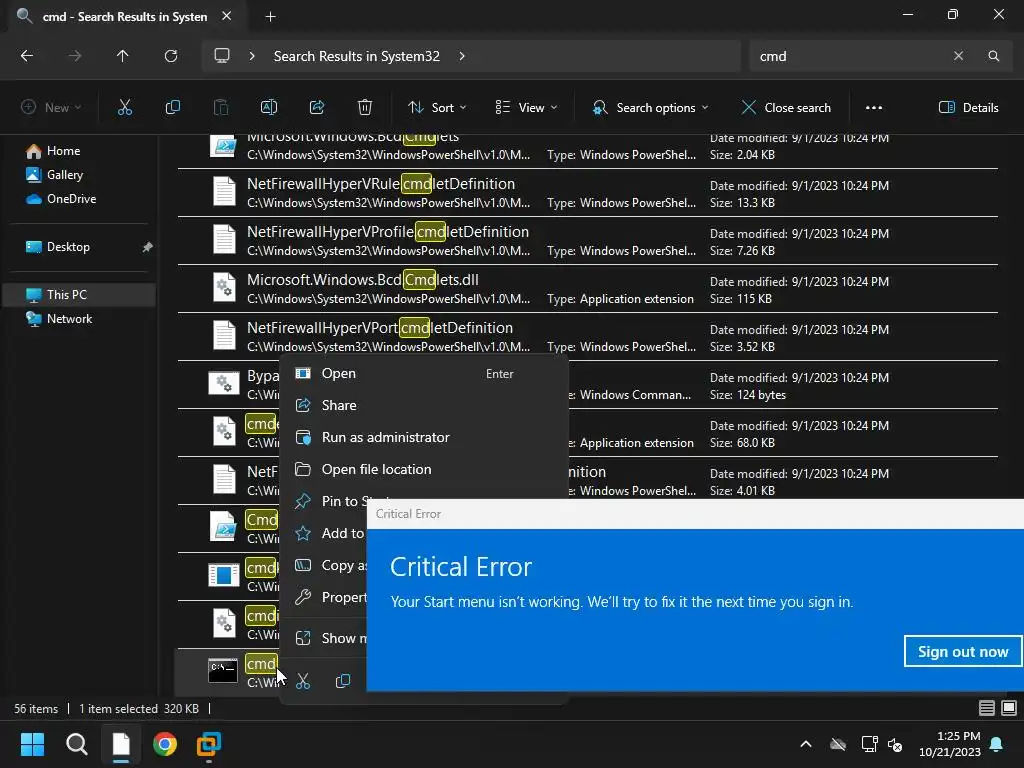
Task: Select NetFirewallHyperVProfilecmdletDefinition file
Action: 588,241
